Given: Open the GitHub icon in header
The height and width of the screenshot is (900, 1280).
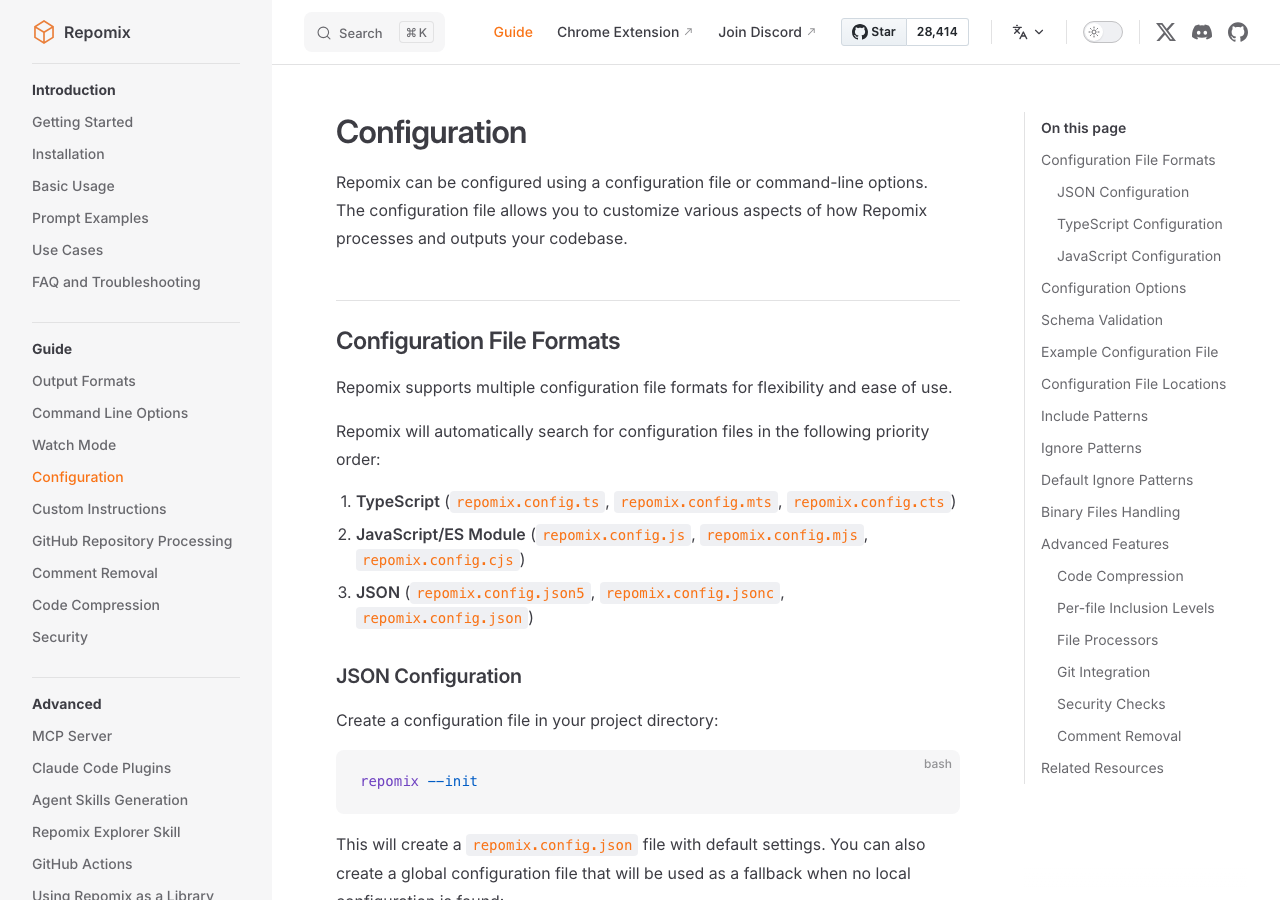Looking at the screenshot, I should (x=1238, y=32).
